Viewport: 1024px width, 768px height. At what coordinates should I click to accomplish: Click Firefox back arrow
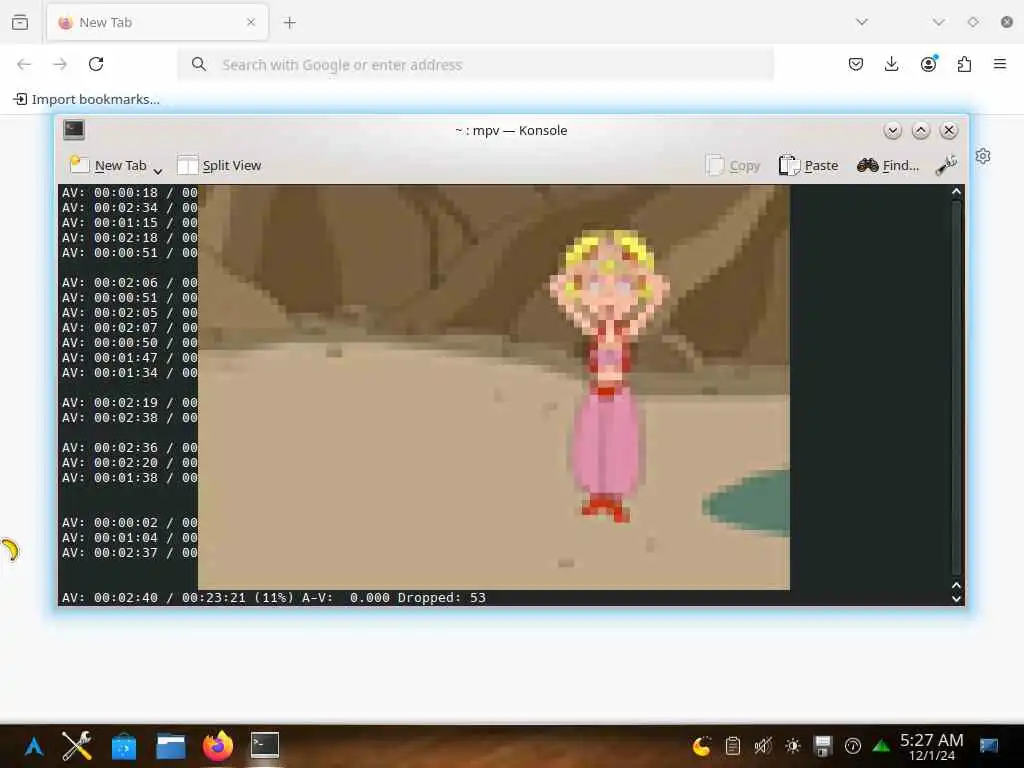pos(24,64)
